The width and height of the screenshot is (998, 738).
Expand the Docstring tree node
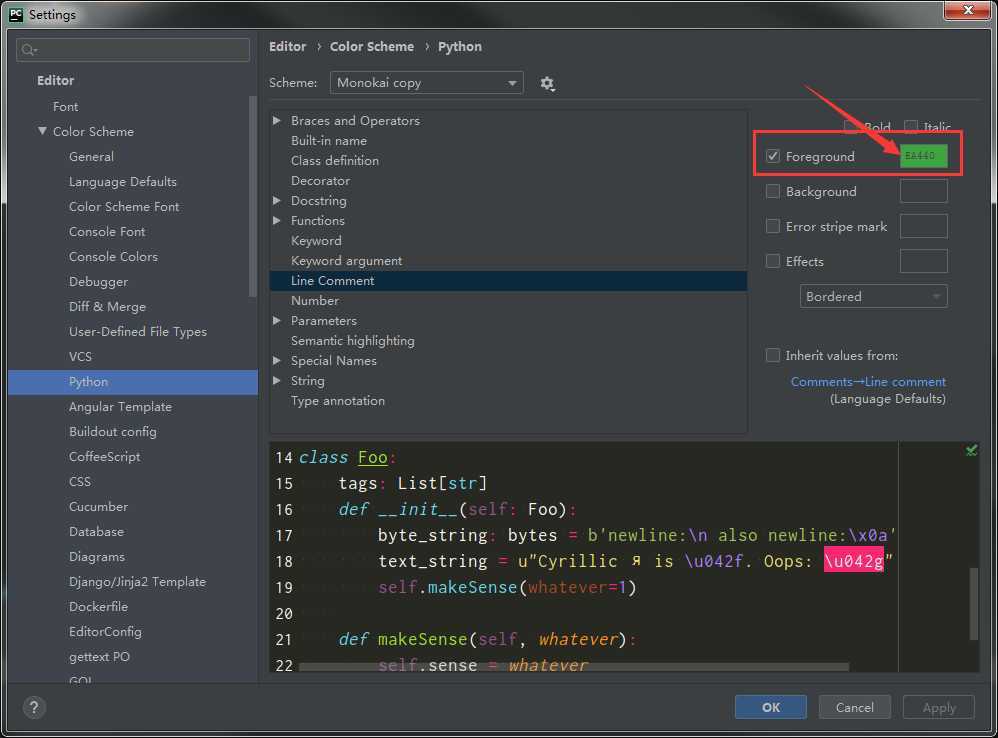277,201
